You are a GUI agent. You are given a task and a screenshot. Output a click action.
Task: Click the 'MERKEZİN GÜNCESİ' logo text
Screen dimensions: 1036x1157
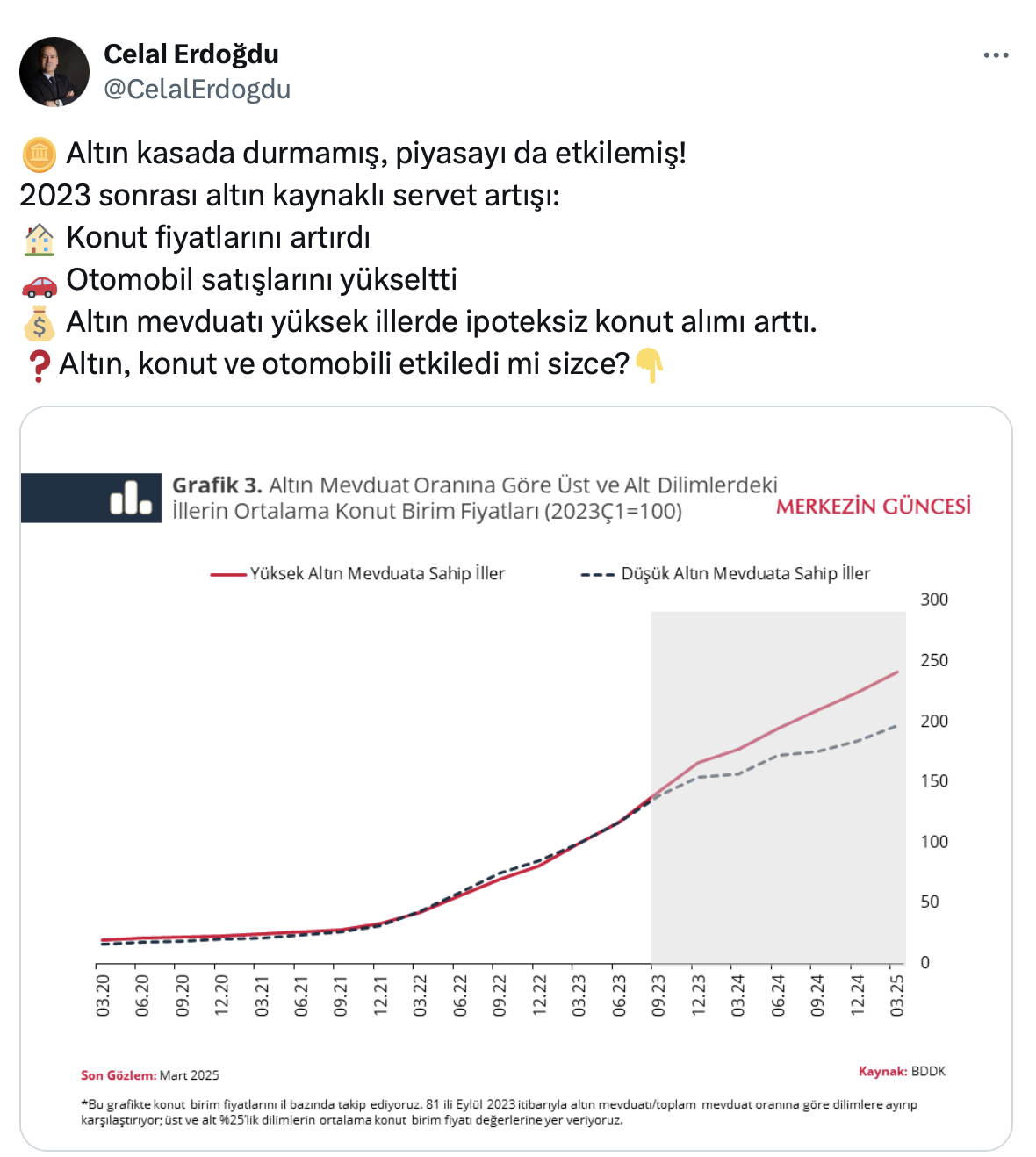tap(874, 507)
